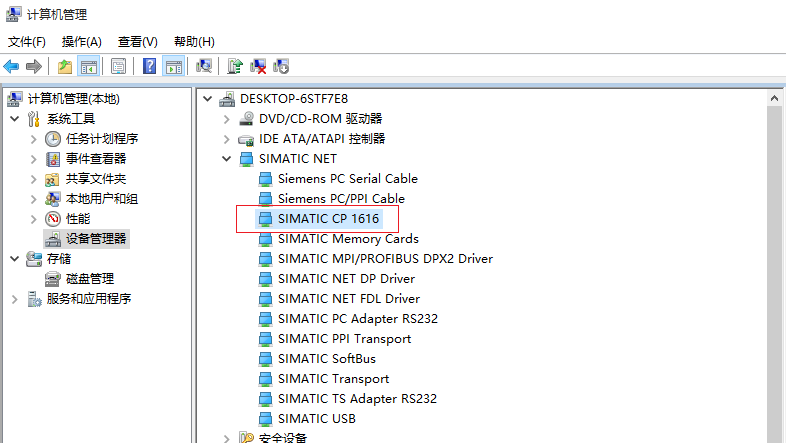786x443 pixels.
Task: Select SIMATIC PPI Transport device
Action: click(x=344, y=339)
